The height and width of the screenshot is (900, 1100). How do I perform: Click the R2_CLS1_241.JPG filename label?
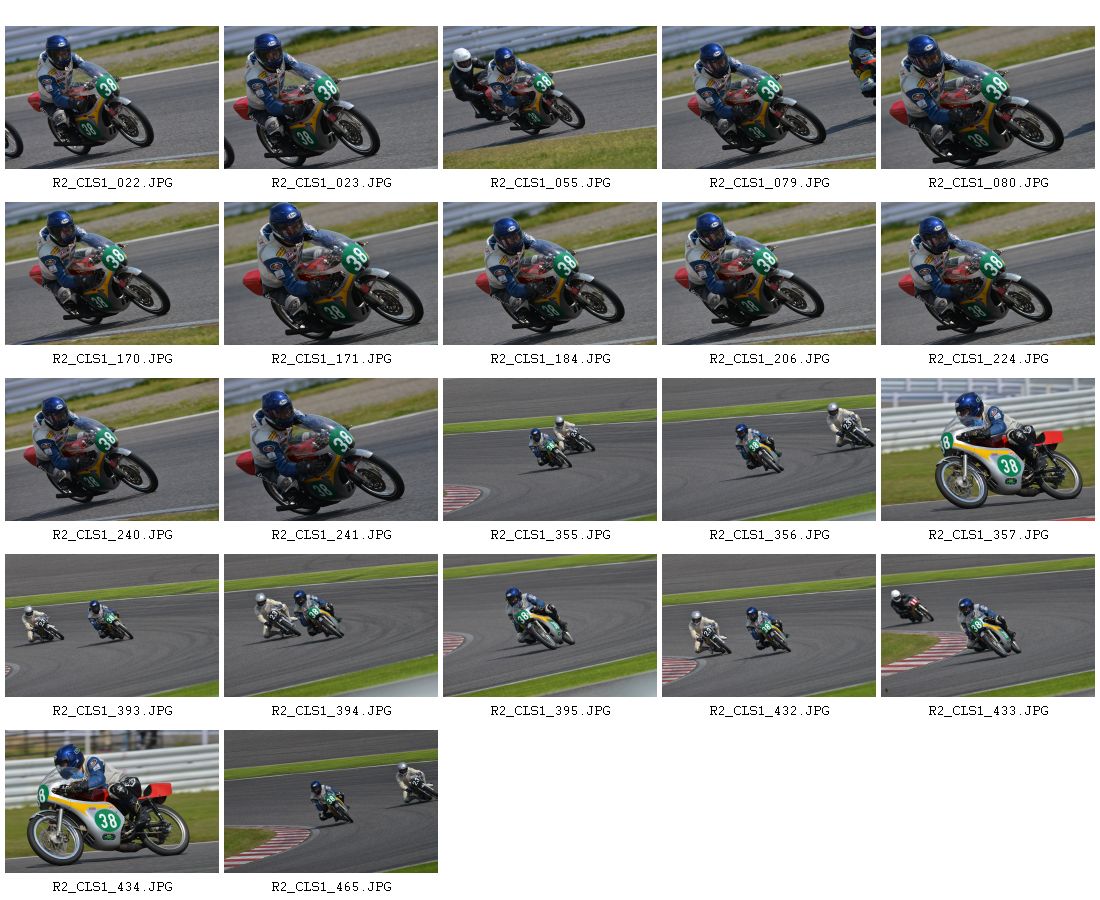tap(331, 535)
